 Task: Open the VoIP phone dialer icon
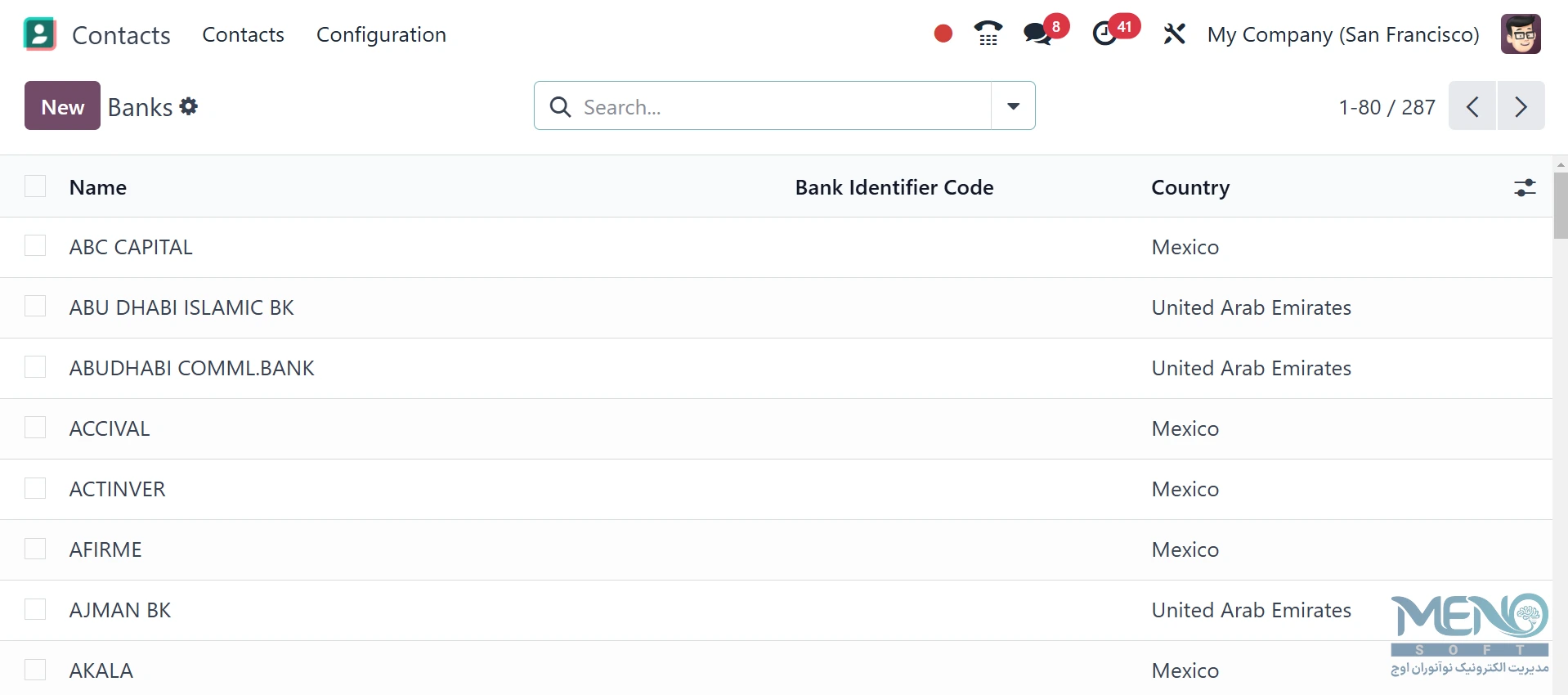click(988, 34)
